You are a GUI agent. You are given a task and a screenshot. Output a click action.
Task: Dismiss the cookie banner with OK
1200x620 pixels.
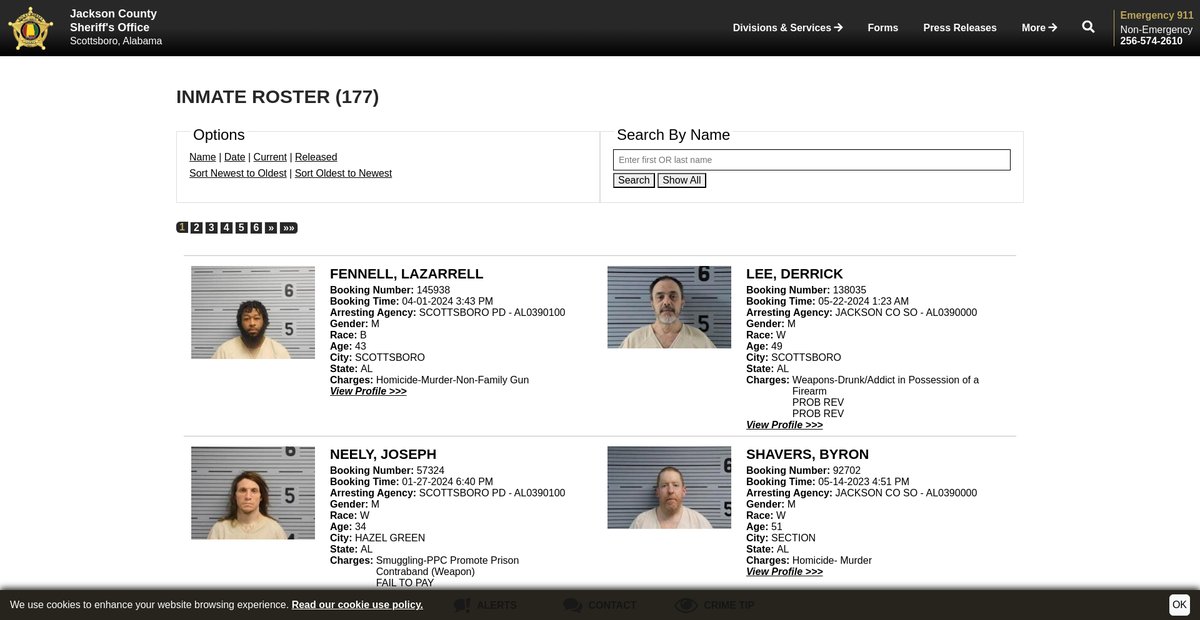coord(1180,604)
